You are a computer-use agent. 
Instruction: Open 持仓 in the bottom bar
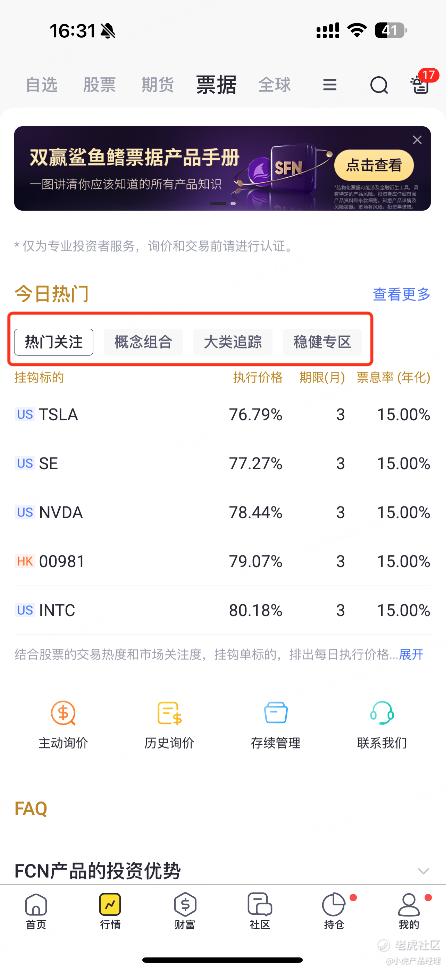point(334,912)
